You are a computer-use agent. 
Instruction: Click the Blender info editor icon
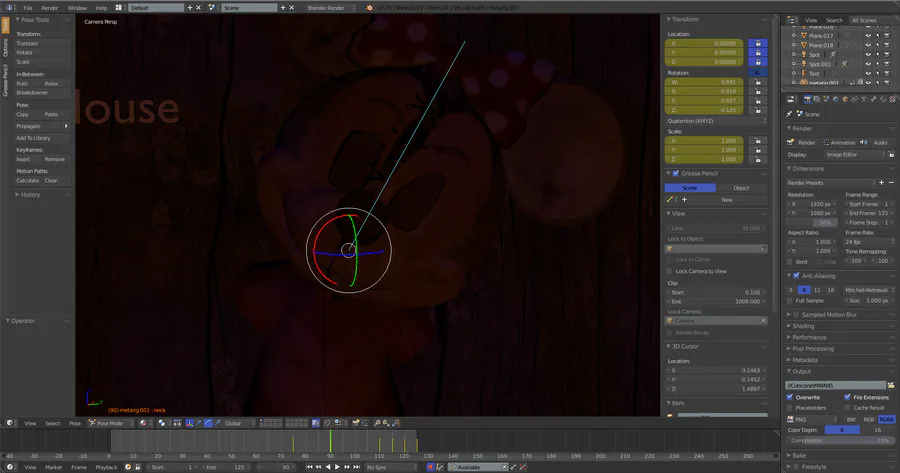pyautogui.click(x=10, y=7)
